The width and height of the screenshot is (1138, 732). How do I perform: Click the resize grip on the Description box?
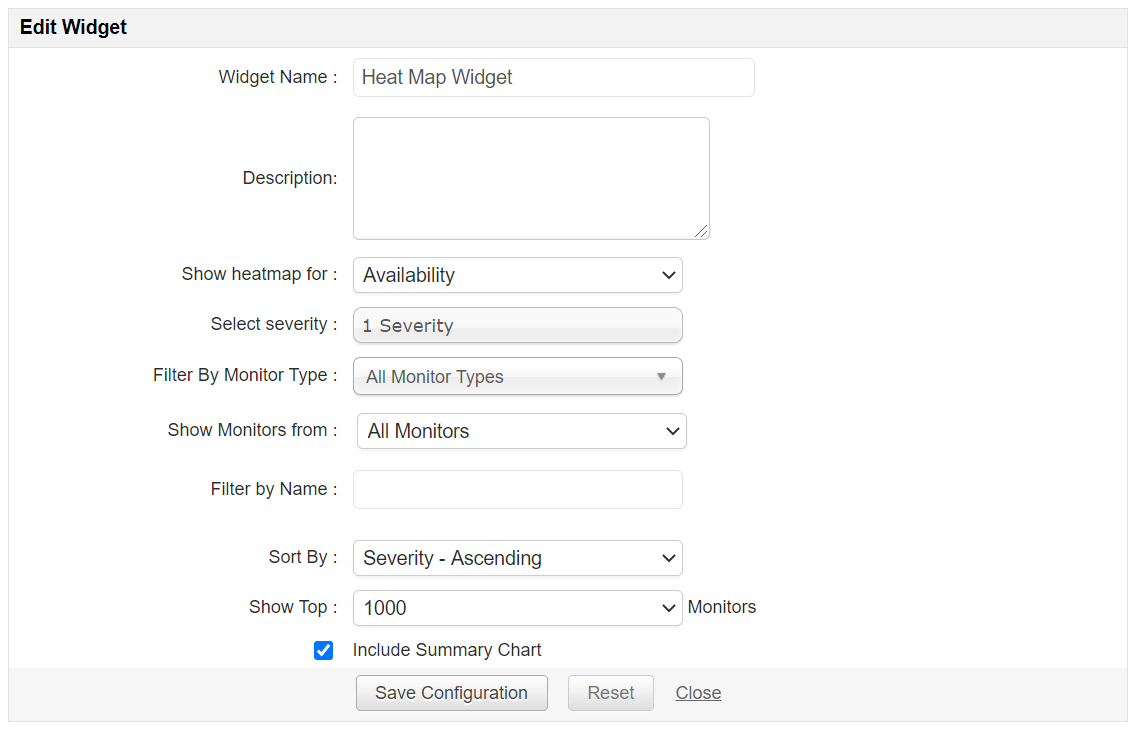pos(703,232)
